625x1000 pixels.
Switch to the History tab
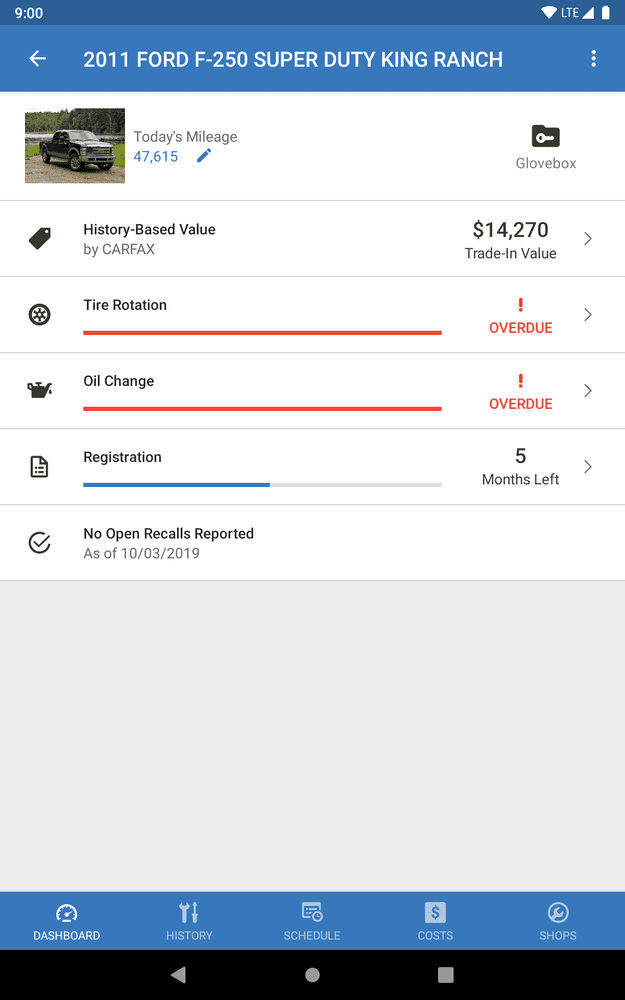click(x=188, y=920)
